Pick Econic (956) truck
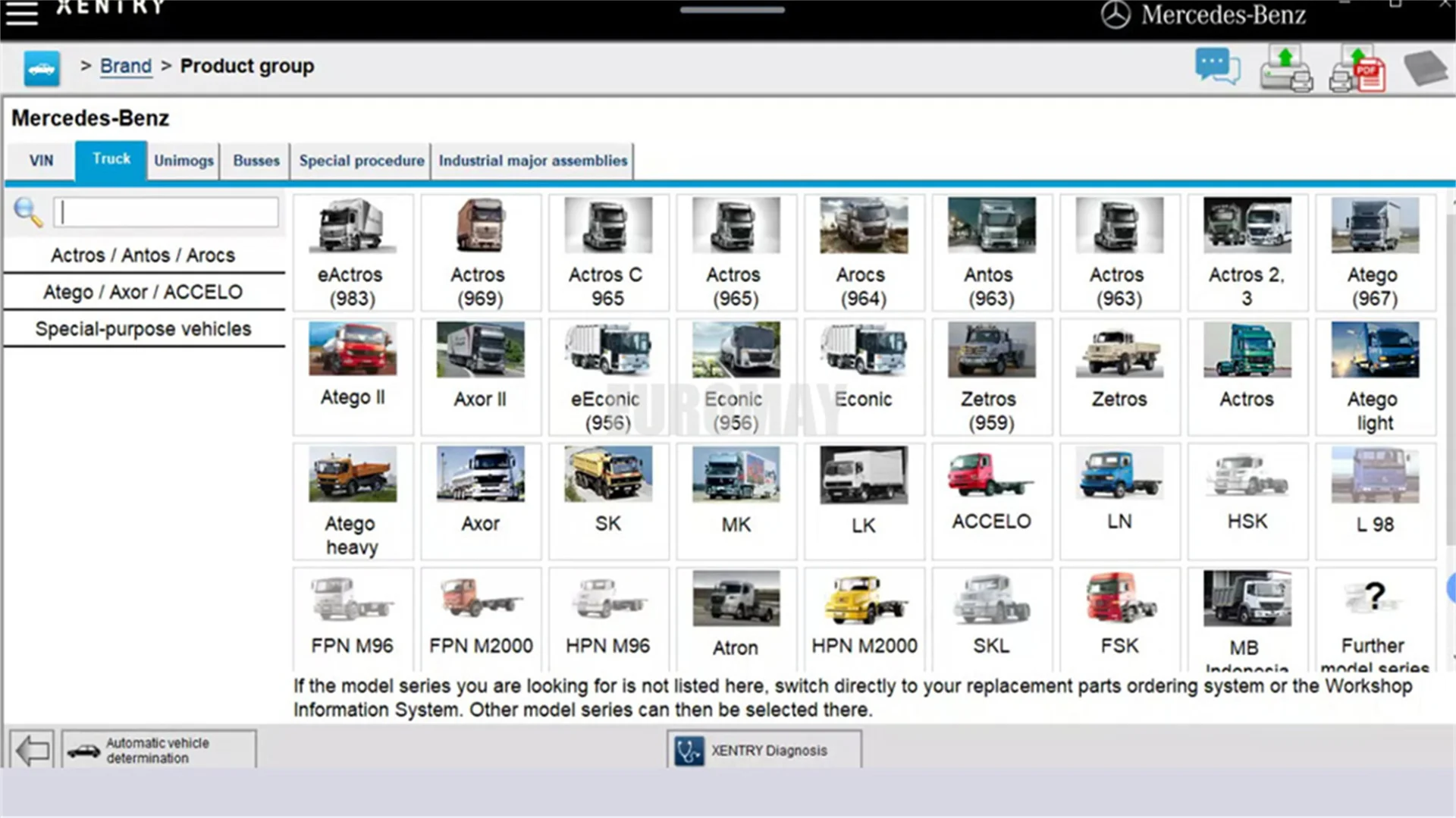 point(736,377)
